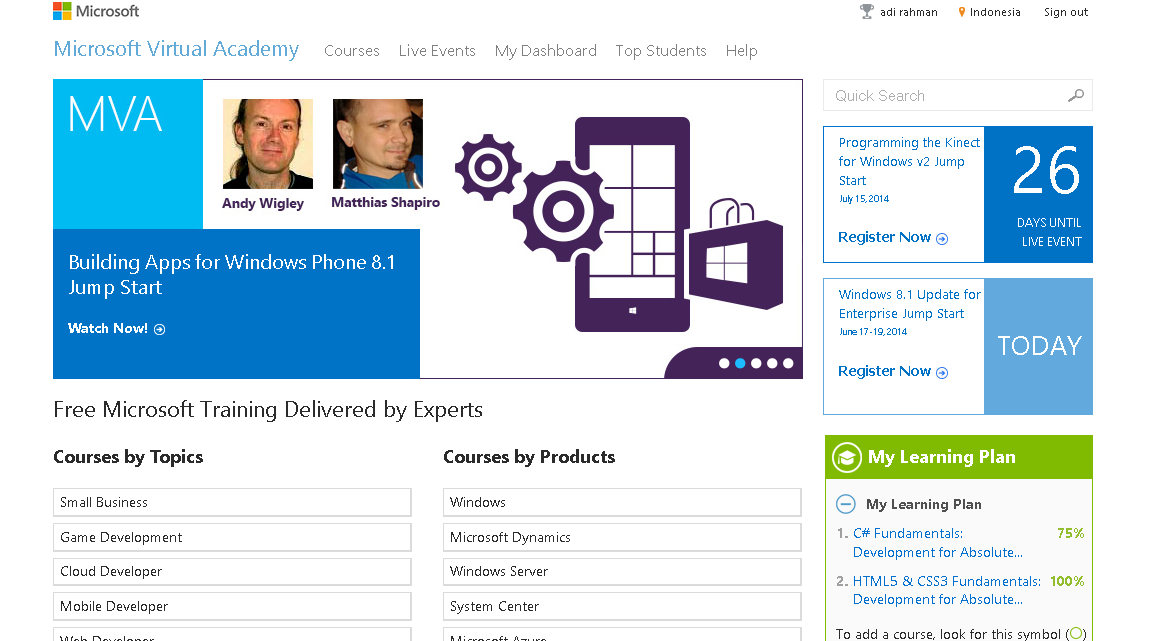The image size is (1167, 641).
Task: Open the Courses menu
Action: coord(352,51)
